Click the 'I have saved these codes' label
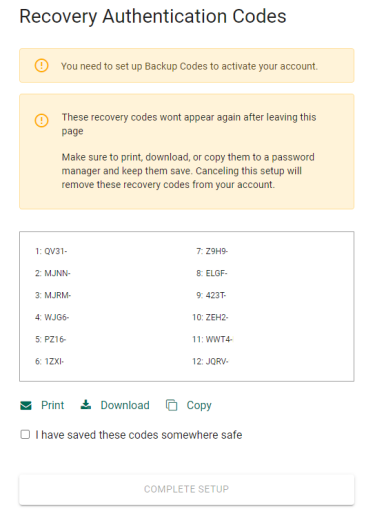 point(139,435)
